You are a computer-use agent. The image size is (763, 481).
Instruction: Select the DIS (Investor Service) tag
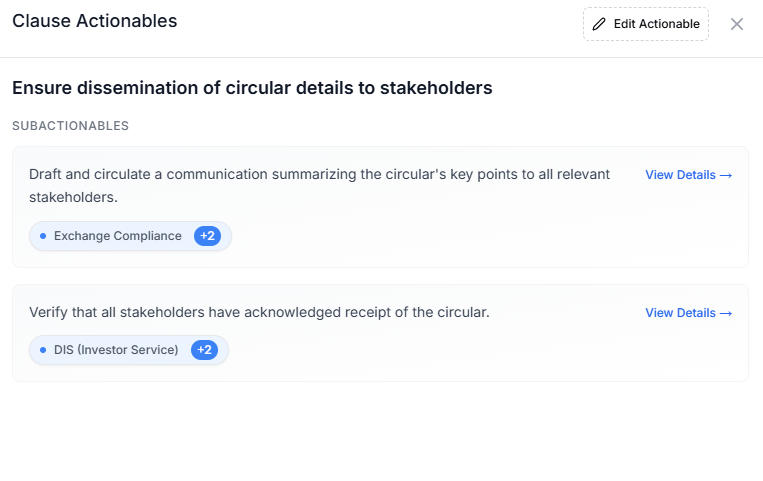pos(116,350)
